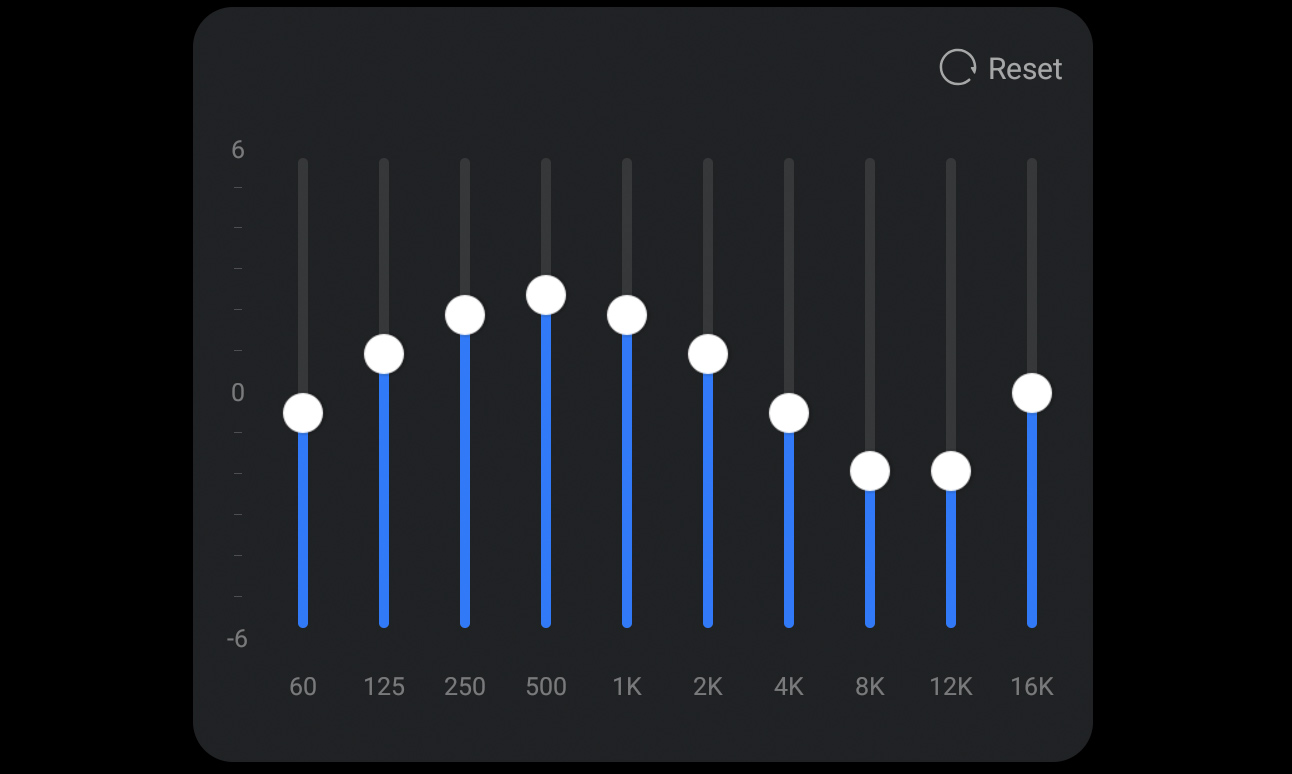Image resolution: width=1292 pixels, height=774 pixels.
Task: Click the 60 frequency label
Action: coord(303,687)
